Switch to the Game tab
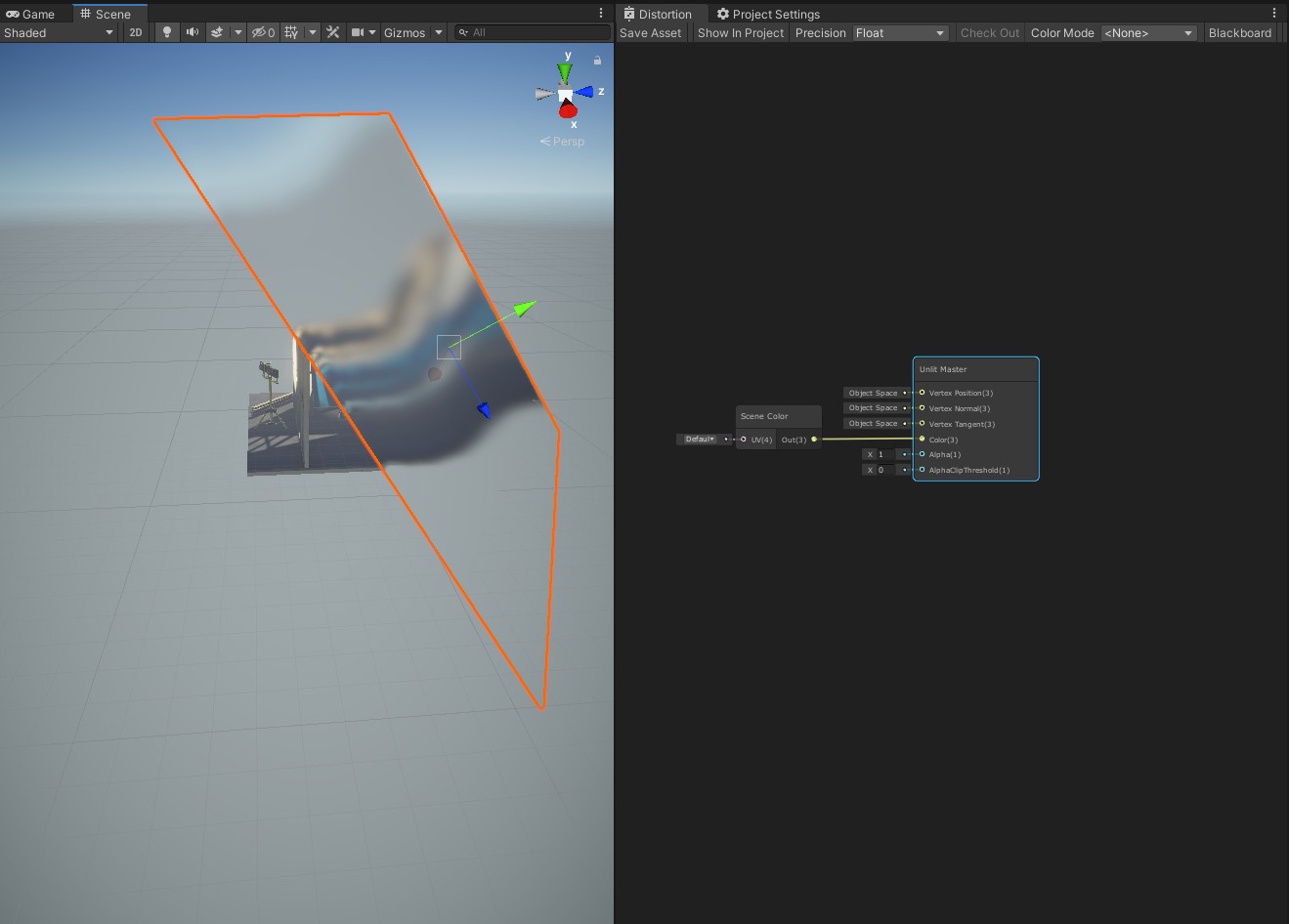 [x=29, y=13]
